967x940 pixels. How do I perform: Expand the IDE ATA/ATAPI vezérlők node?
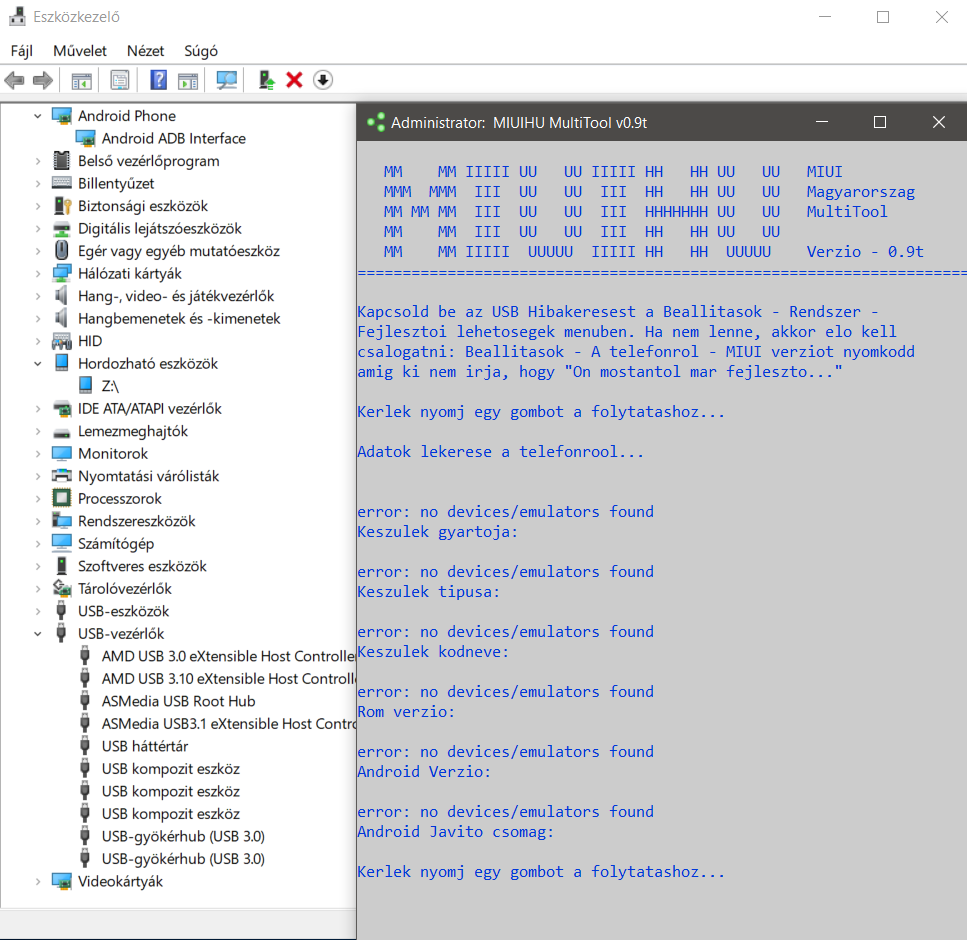pyautogui.click(x=38, y=408)
